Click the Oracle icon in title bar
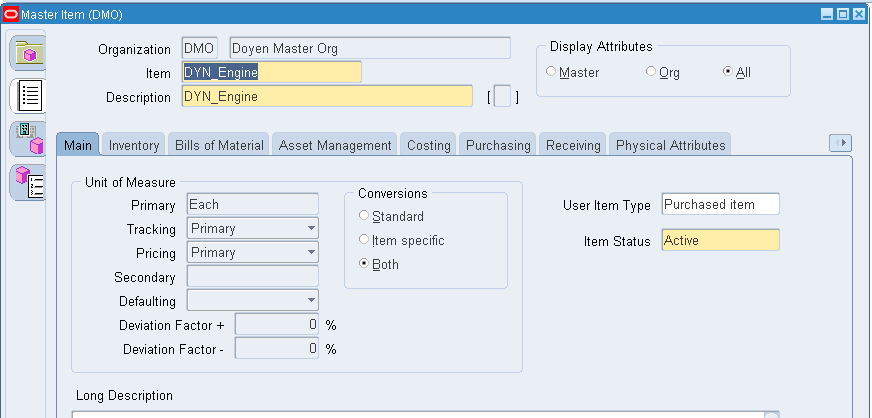 (x=11, y=14)
